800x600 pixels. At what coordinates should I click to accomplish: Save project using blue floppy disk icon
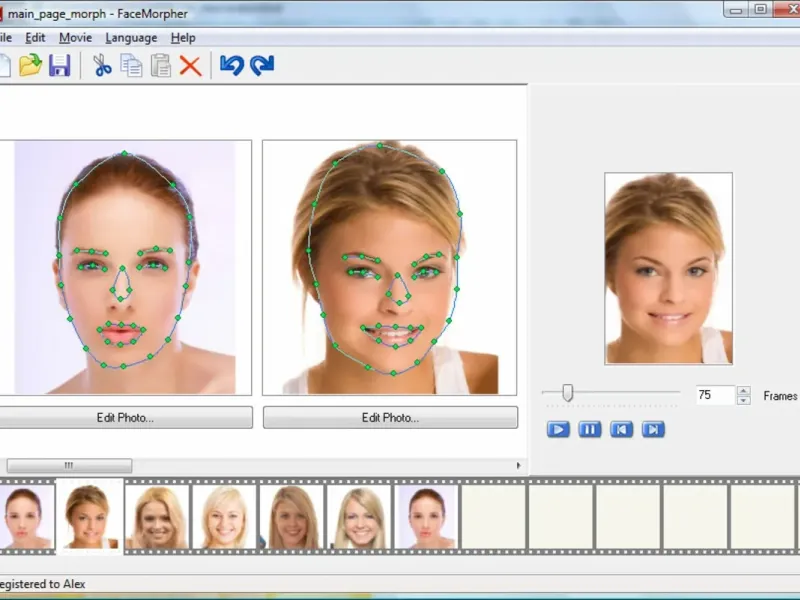click(x=60, y=65)
